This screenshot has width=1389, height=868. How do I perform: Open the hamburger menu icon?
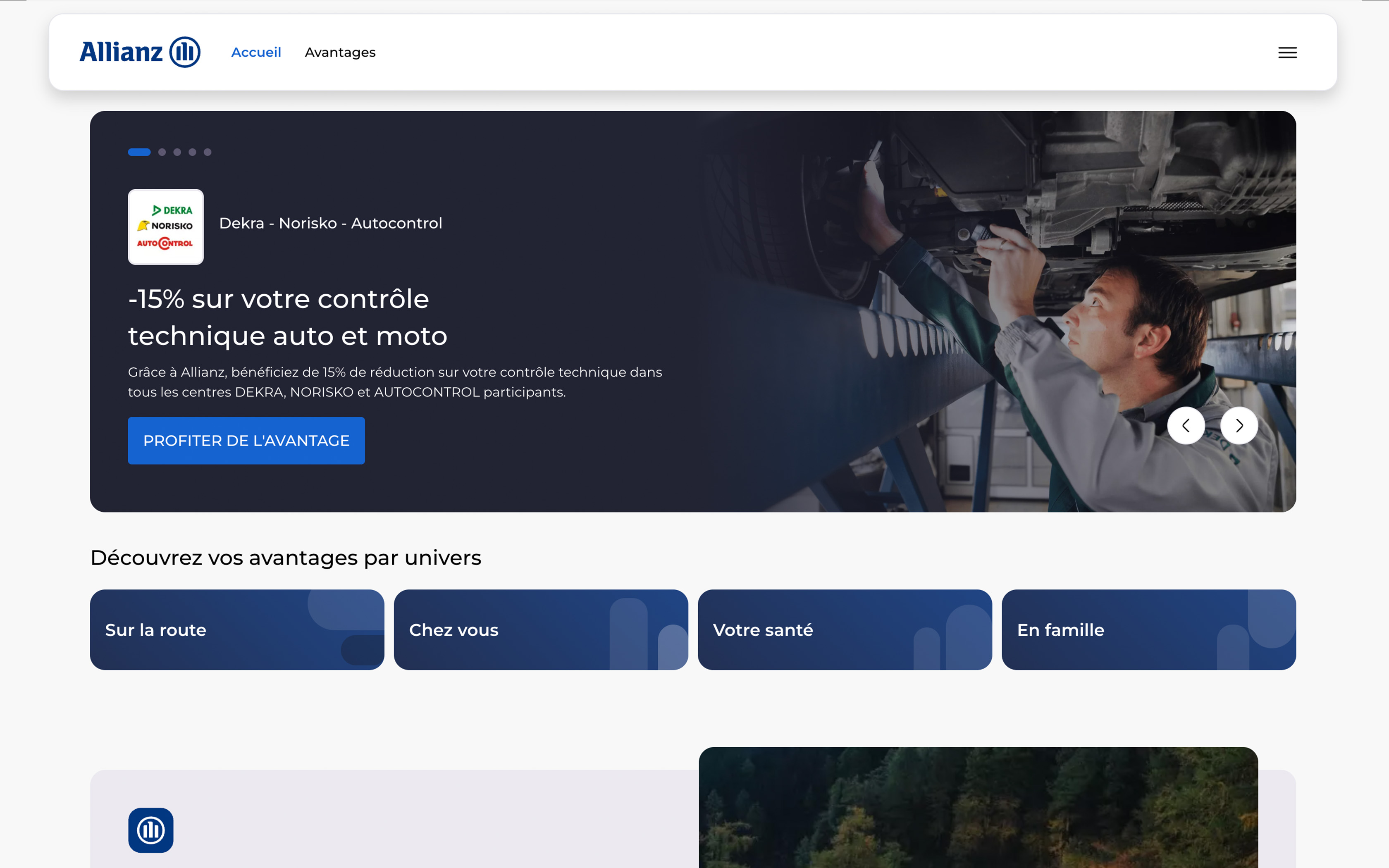(1287, 53)
